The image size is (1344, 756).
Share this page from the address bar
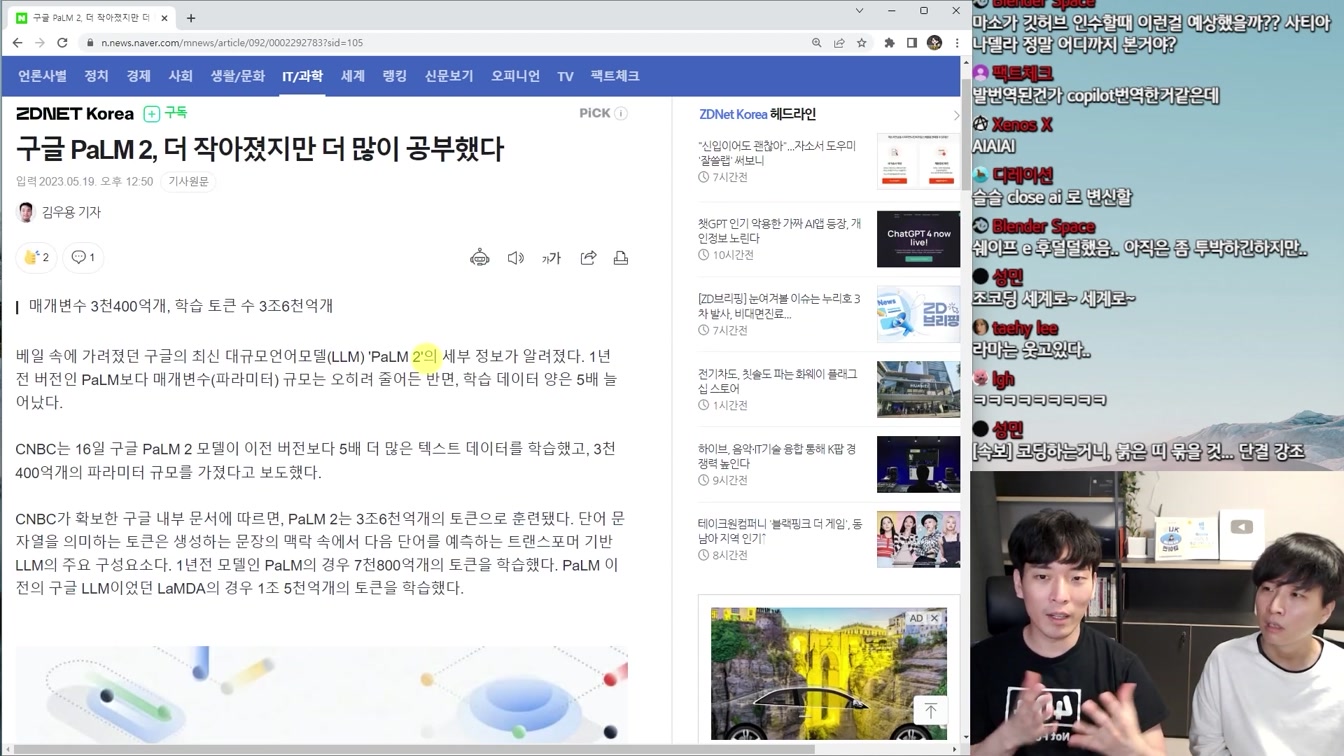click(839, 43)
